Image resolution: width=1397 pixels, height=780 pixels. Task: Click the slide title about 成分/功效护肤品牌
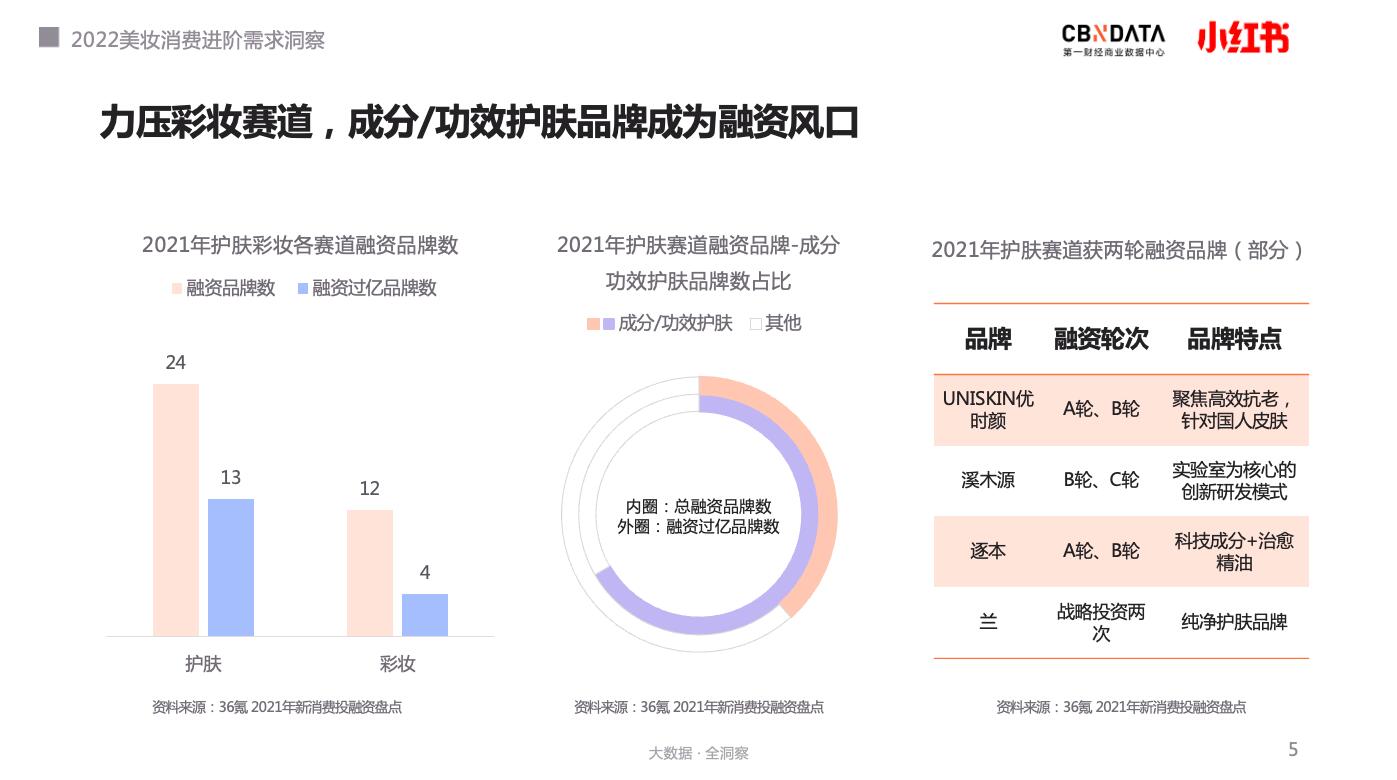479,123
